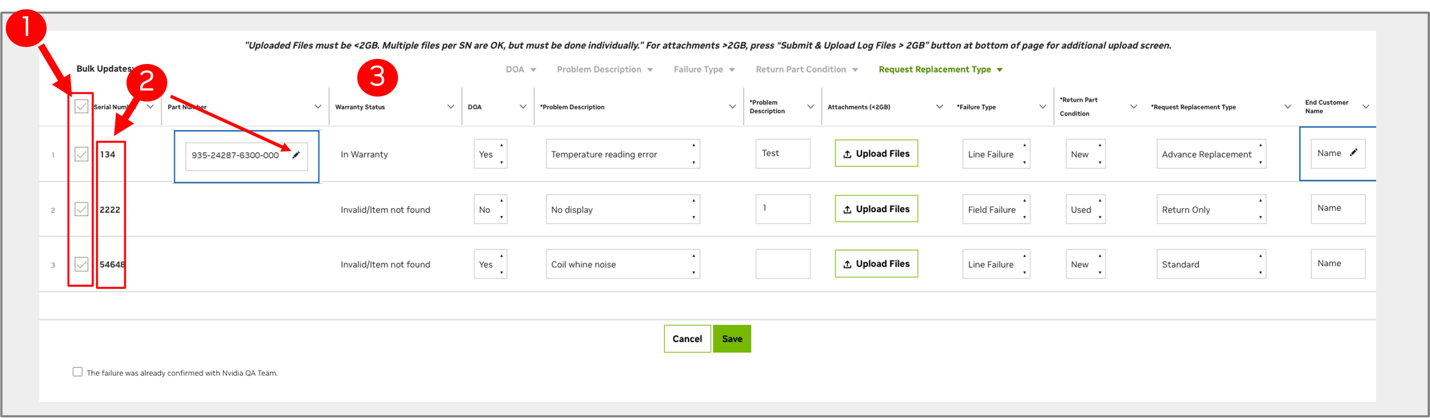
Task: Expand the Part Number column header chevron
Action: point(318,107)
